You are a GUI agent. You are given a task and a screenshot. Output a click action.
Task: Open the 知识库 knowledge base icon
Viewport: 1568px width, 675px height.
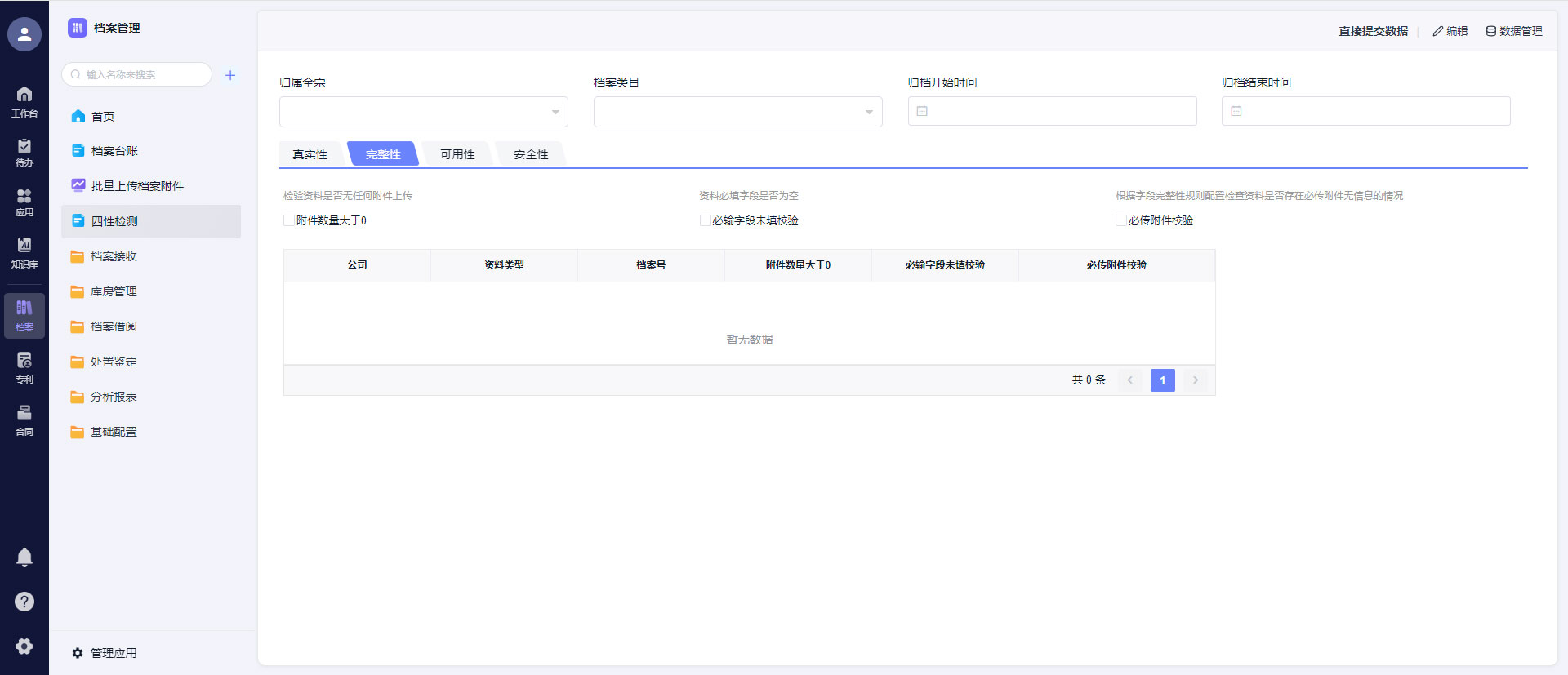pyautogui.click(x=24, y=252)
